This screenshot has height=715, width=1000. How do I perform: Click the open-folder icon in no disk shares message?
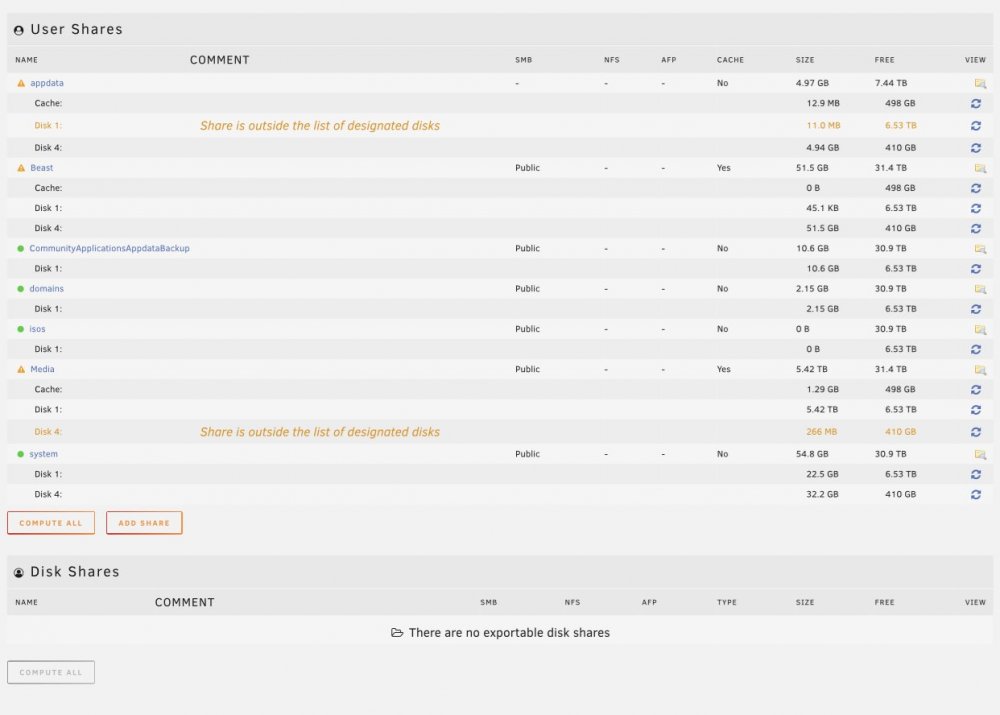pos(397,633)
